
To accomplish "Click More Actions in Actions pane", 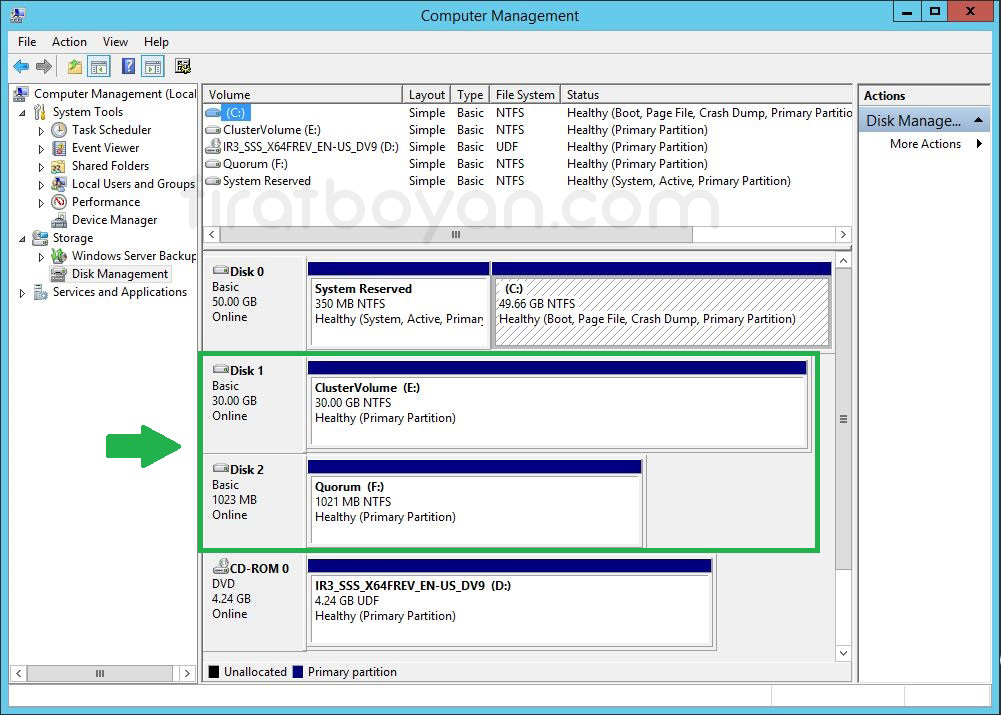I will 926,144.
